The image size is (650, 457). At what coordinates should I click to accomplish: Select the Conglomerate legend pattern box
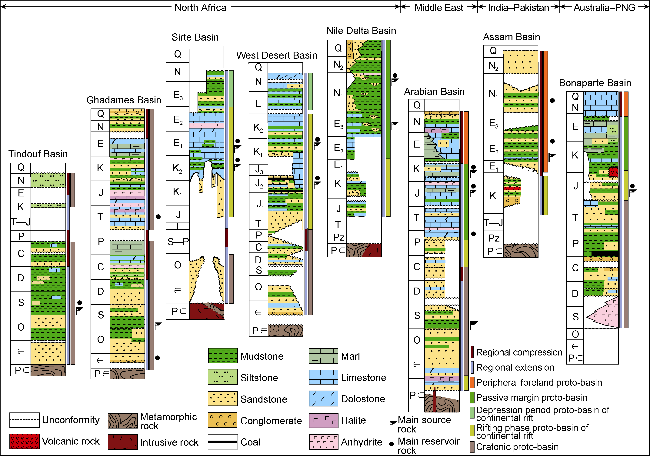coord(224,419)
